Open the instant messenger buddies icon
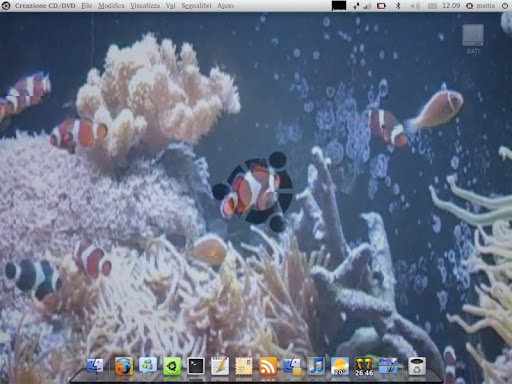 (x=148, y=365)
